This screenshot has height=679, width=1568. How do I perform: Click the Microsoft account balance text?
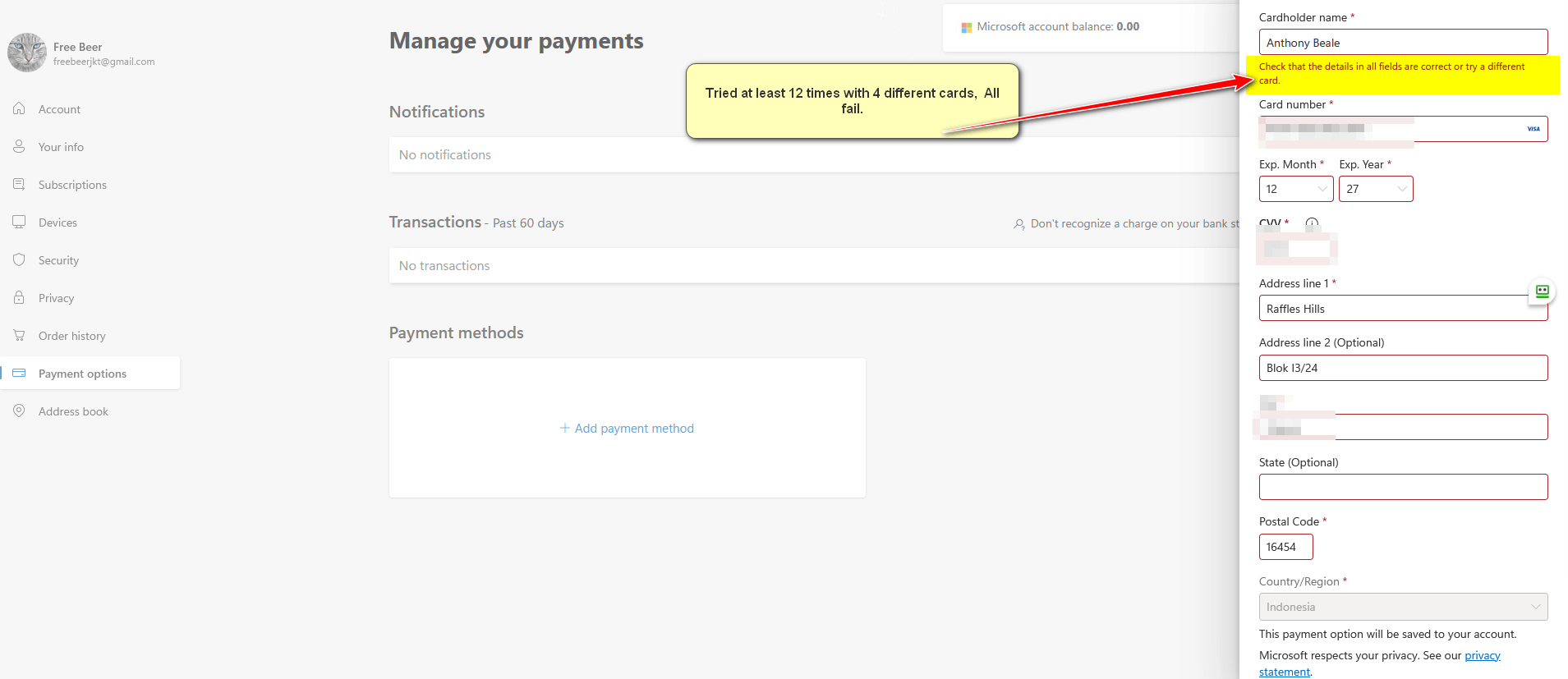pos(1058,26)
